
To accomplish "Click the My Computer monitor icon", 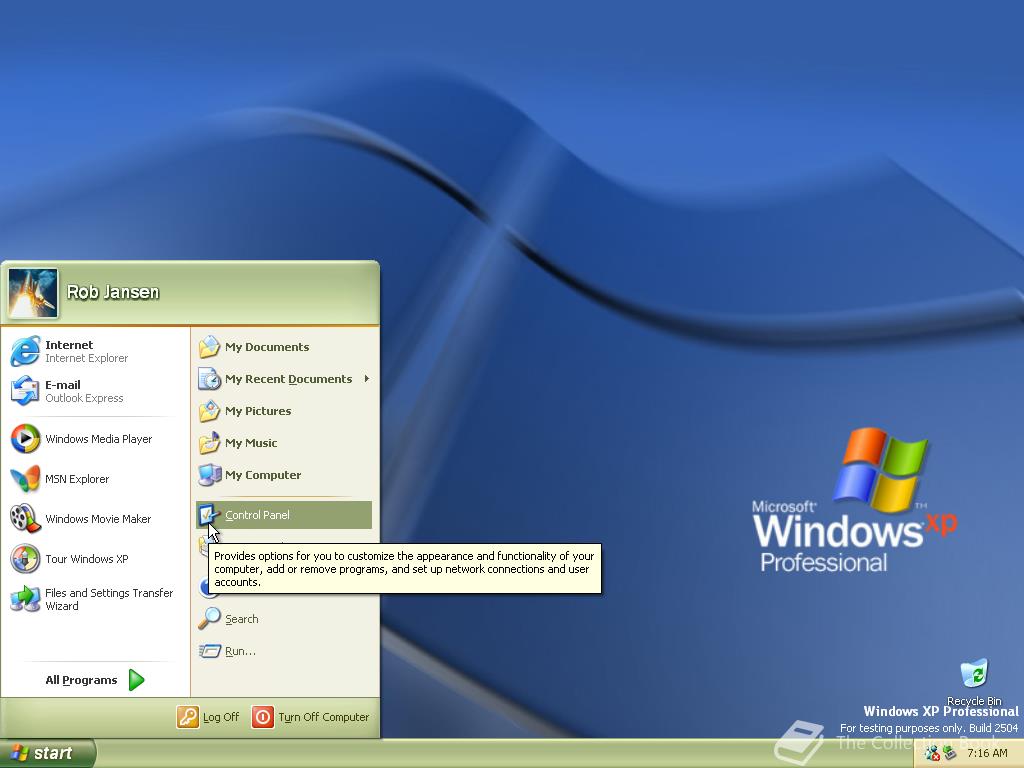I will [210, 475].
